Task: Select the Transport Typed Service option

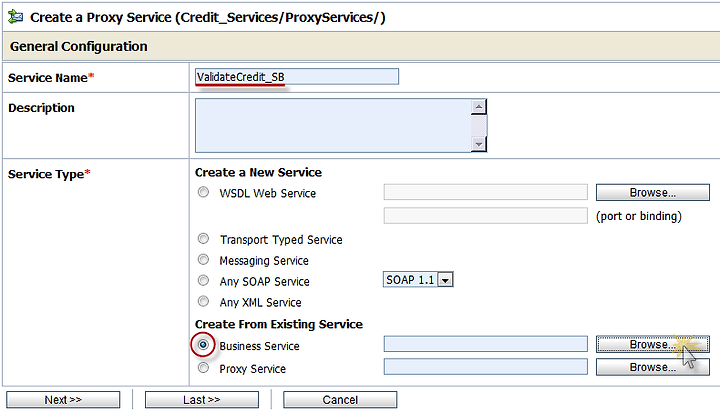Action: pos(203,239)
